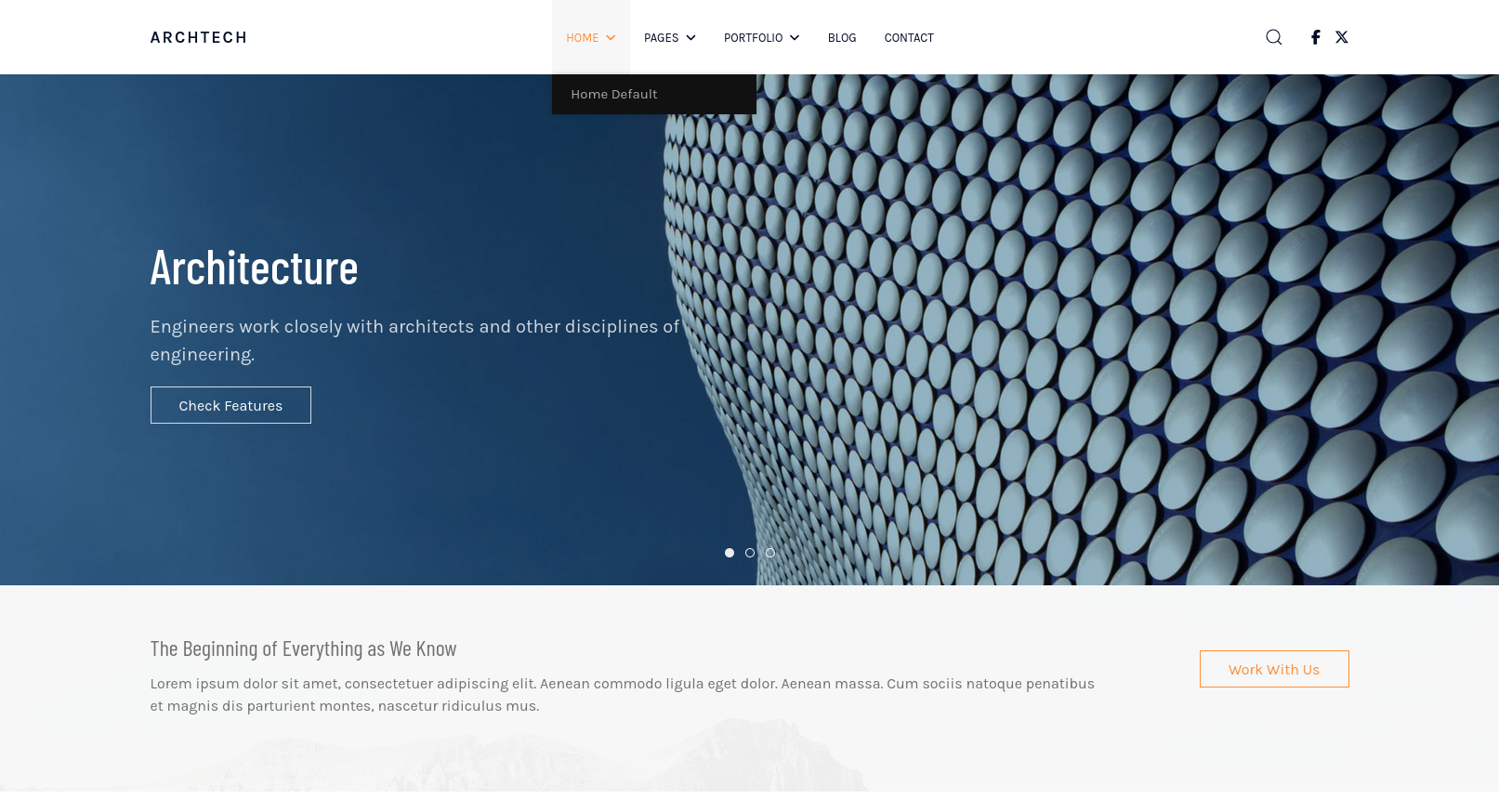
Task: Choose Home Default from the submenu
Action: point(614,95)
